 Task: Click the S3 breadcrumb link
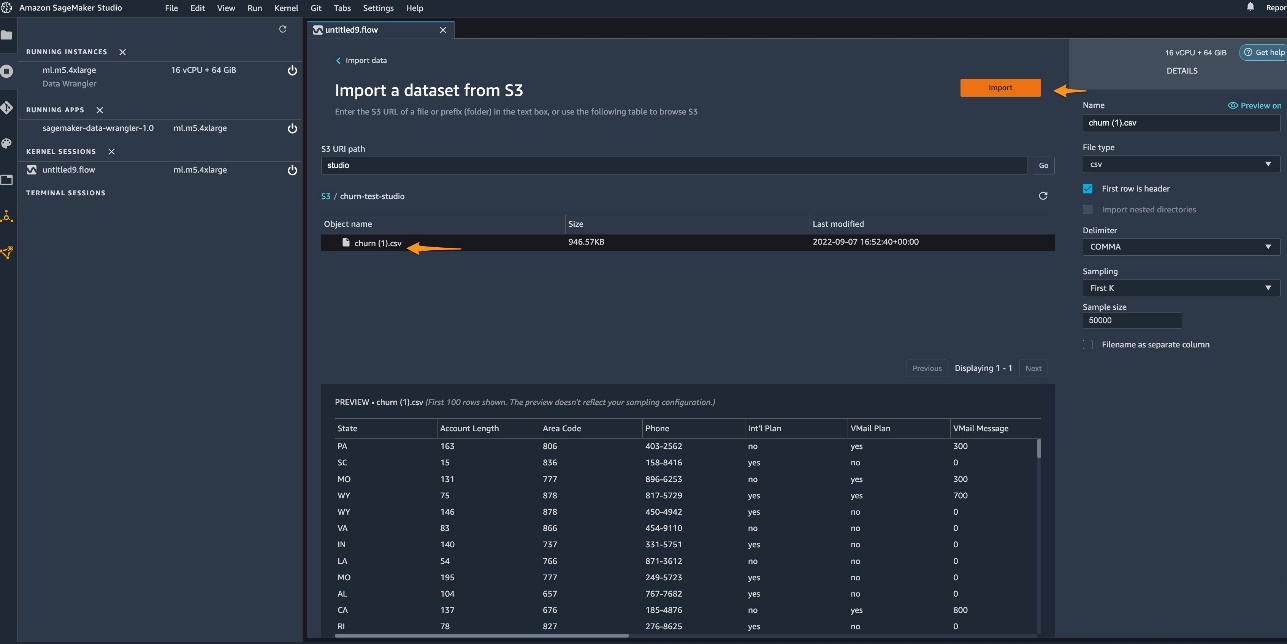pos(325,196)
